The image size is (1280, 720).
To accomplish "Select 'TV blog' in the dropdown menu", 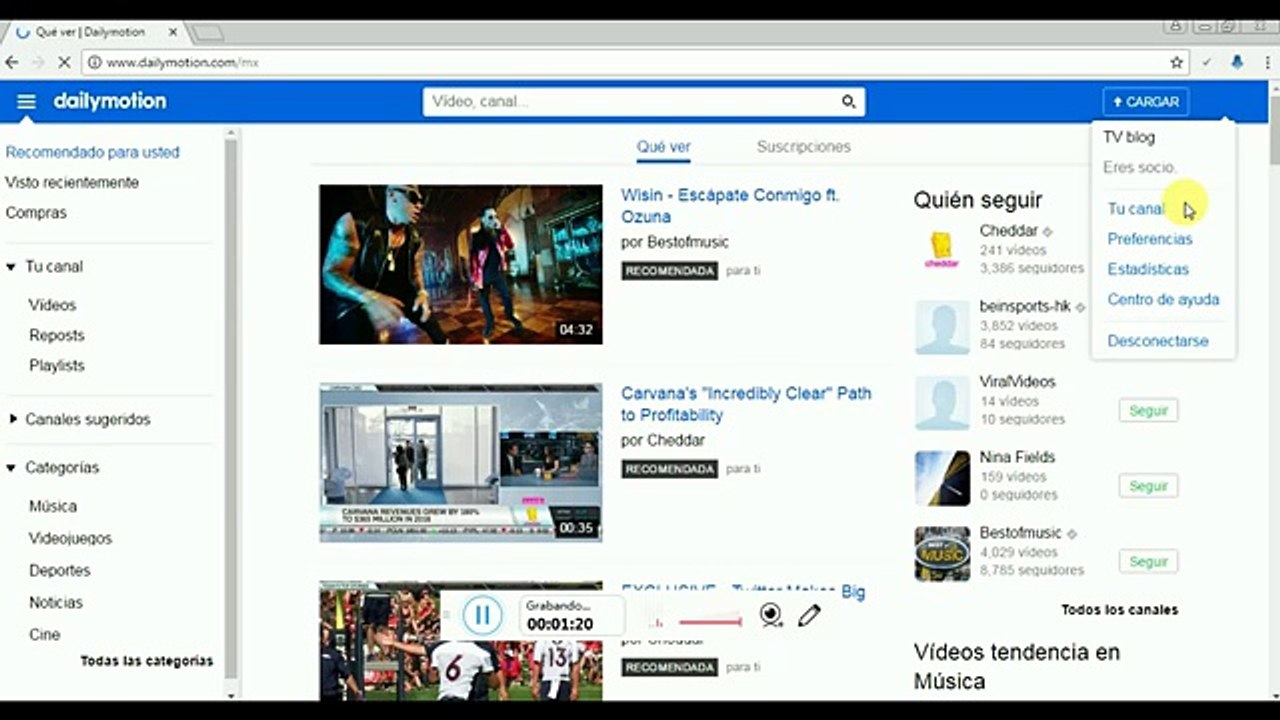I will tap(1129, 137).
